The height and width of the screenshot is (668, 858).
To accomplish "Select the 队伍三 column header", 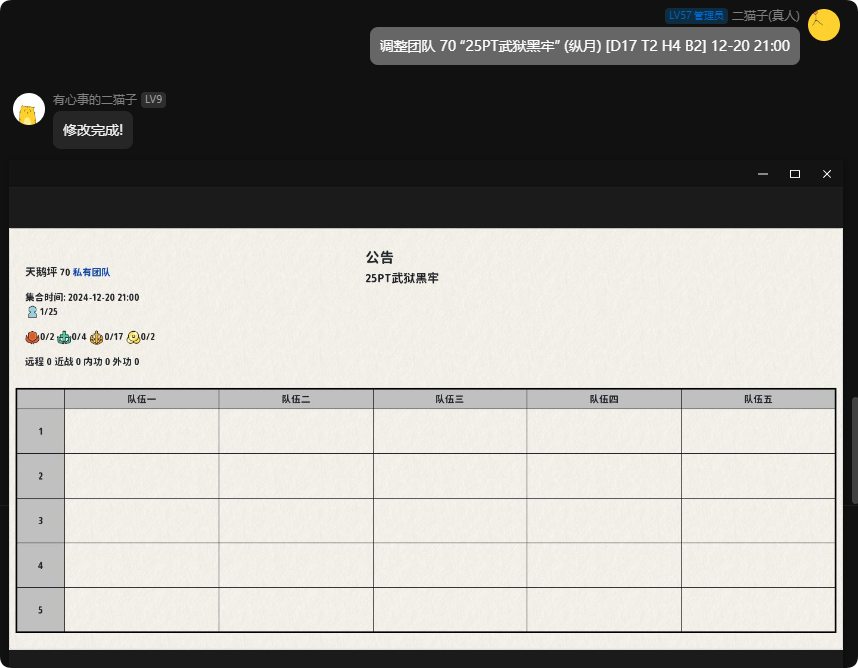I will coord(449,399).
